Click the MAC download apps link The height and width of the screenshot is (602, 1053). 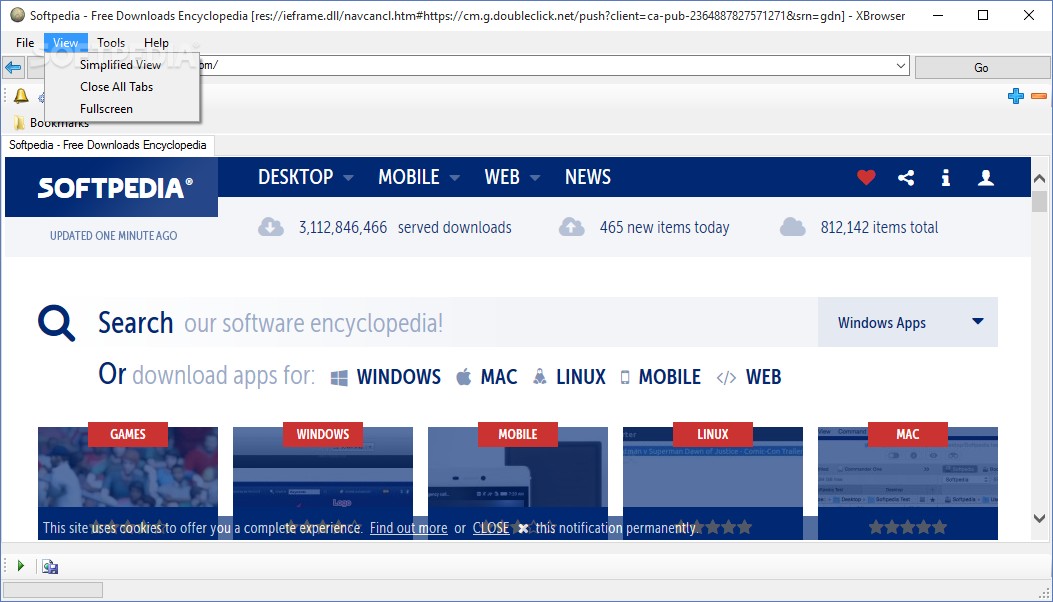(487, 377)
